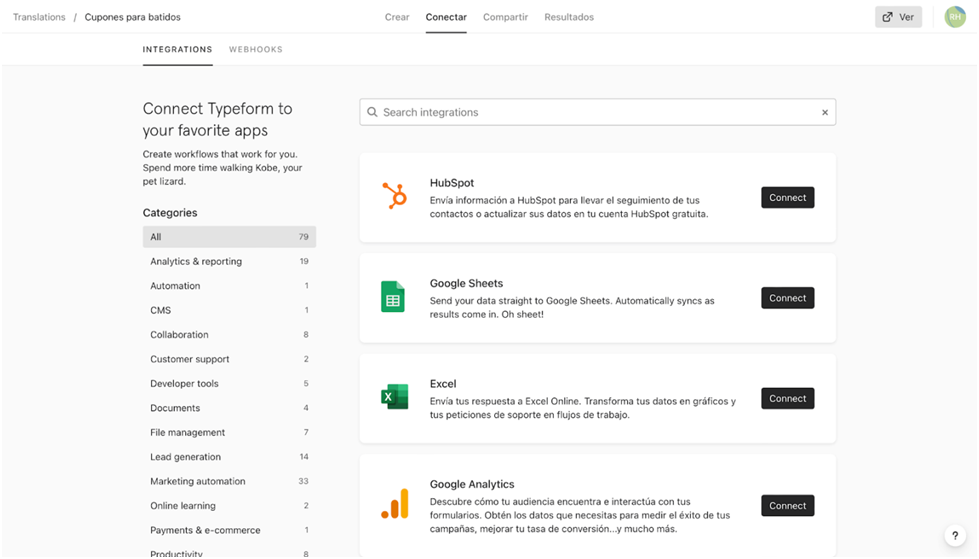Select the Online learning category

[229, 505]
